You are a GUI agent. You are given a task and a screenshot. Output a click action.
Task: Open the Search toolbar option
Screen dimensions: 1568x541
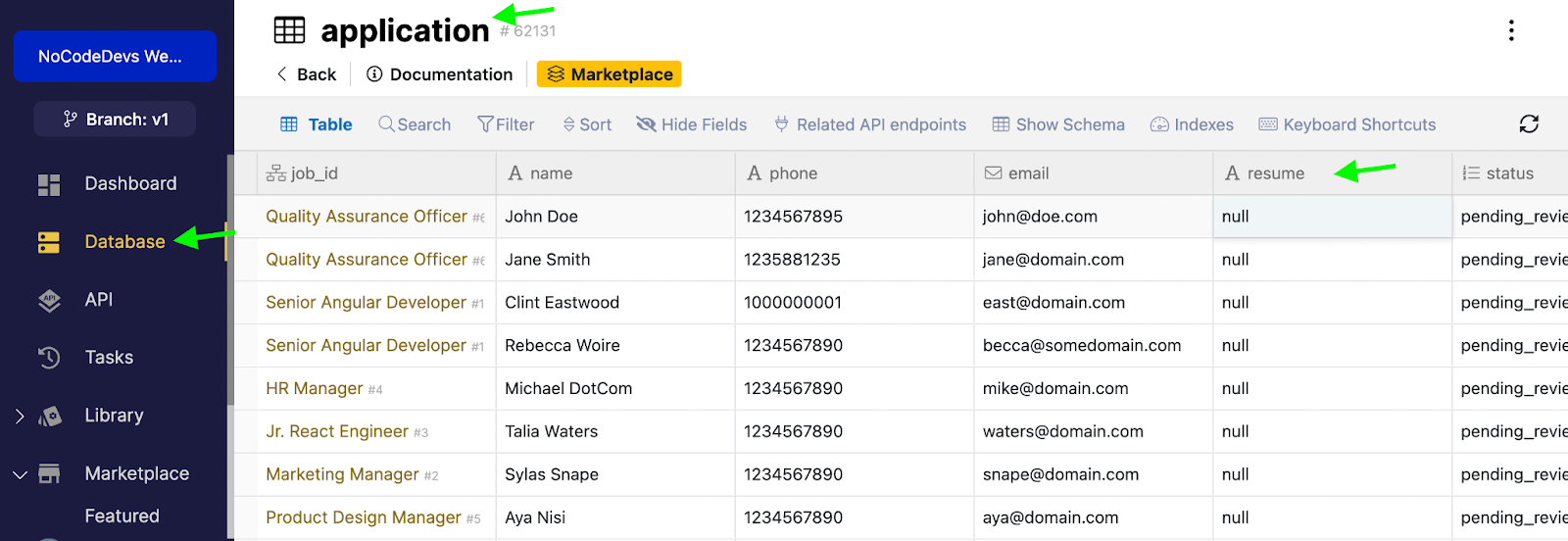(415, 124)
